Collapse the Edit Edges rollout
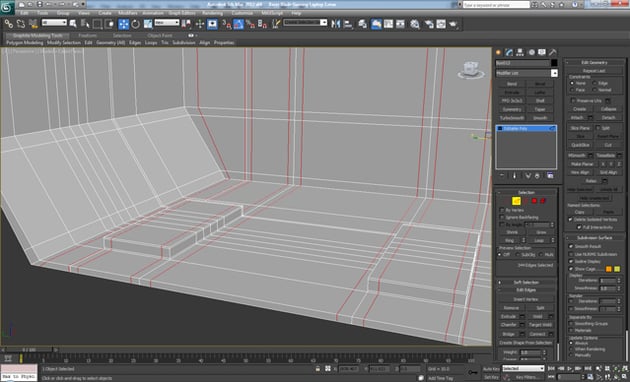 click(x=526, y=290)
